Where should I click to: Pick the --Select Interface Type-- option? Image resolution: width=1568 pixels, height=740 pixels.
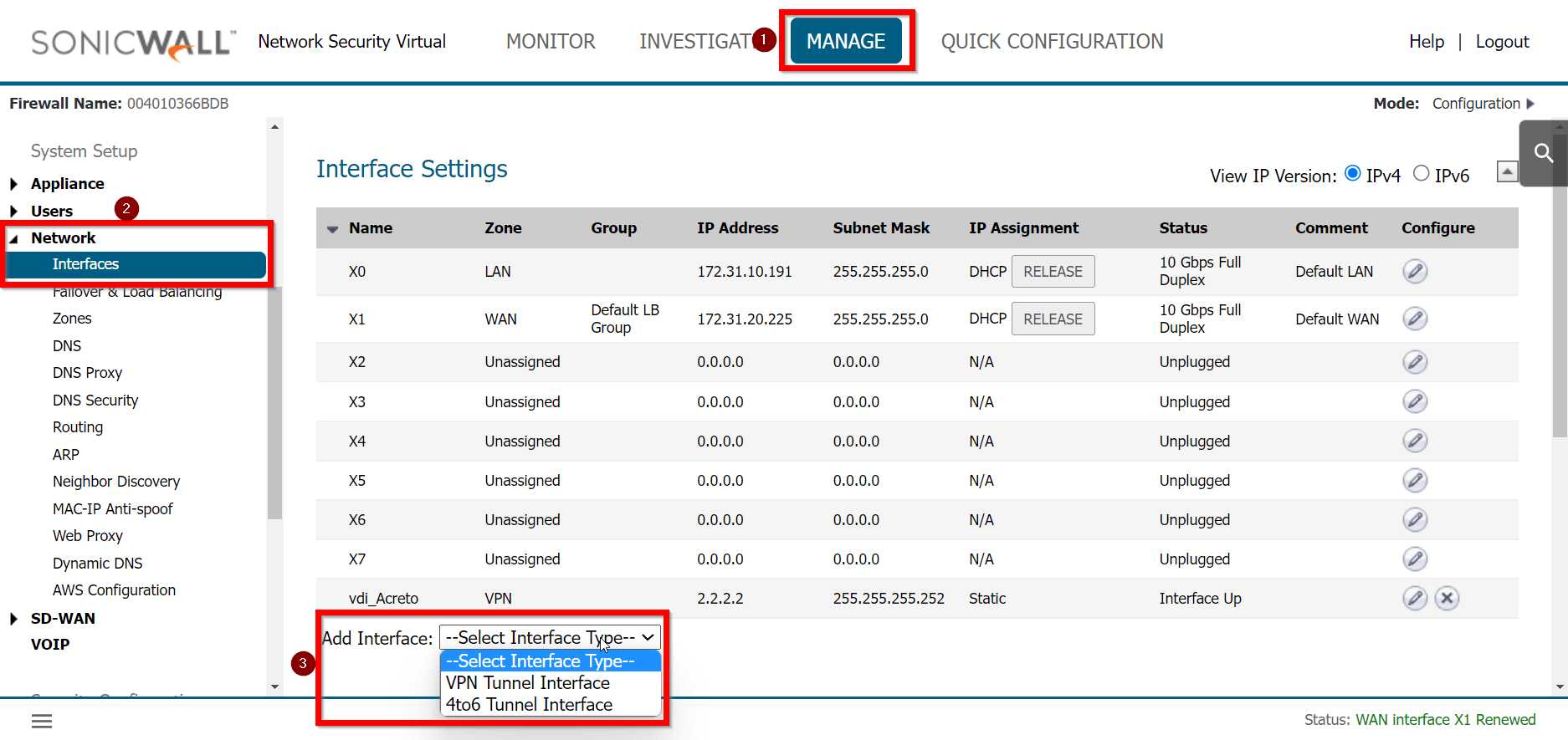pyautogui.click(x=550, y=661)
